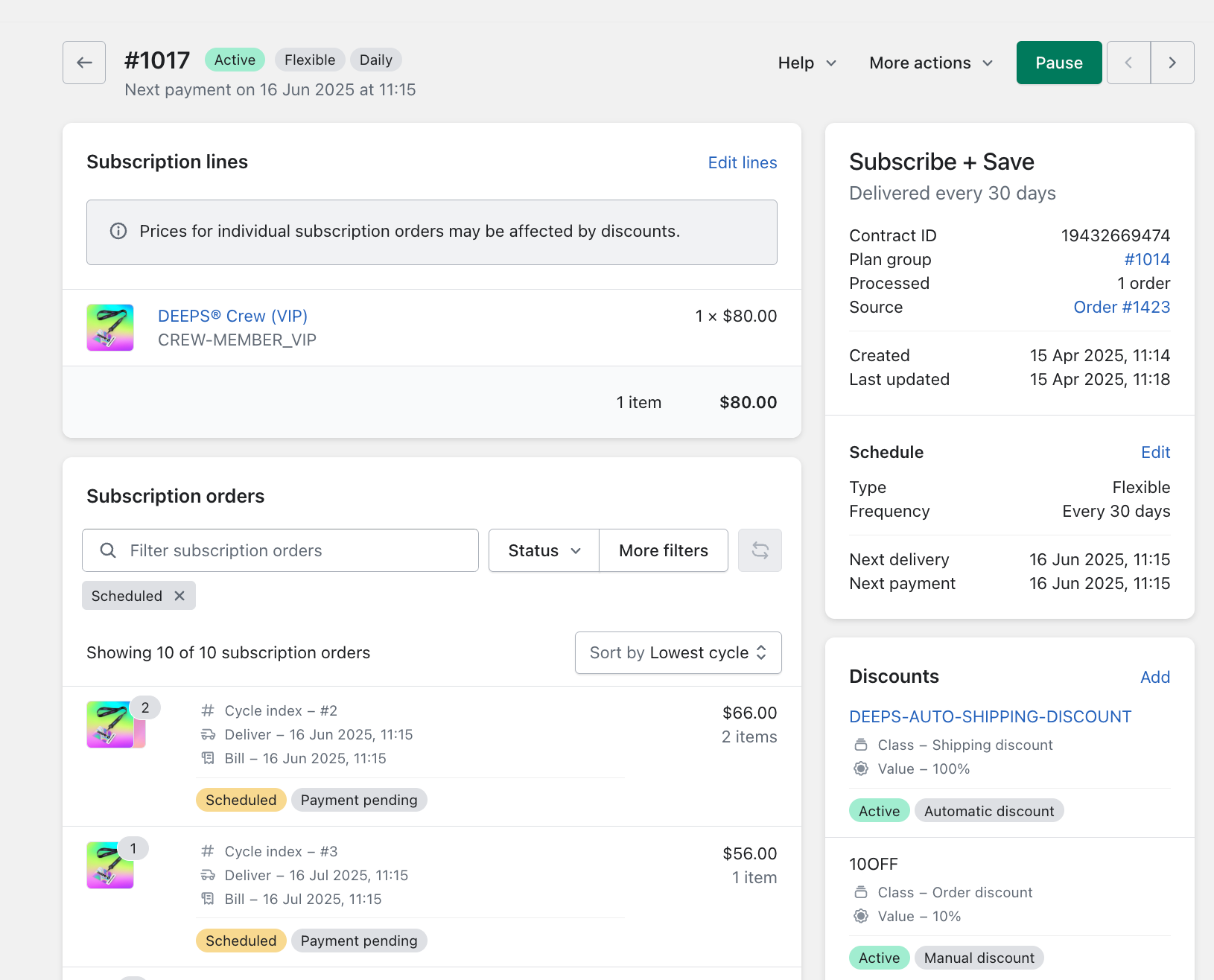1214x980 pixels.
Task: Click the info icon in prices notice
Action: tap(118, 232)
